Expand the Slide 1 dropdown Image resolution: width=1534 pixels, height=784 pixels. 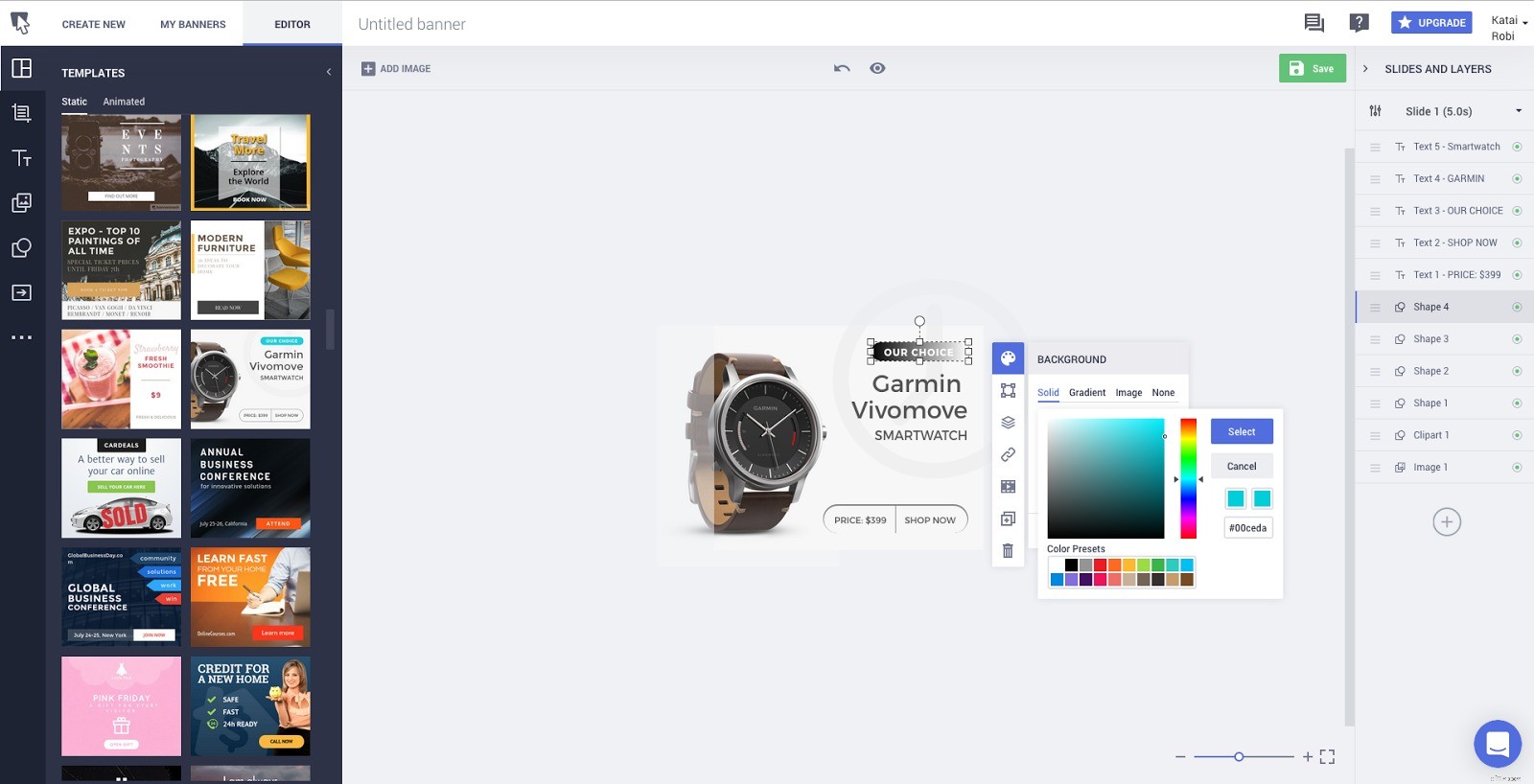(1518, 111)
